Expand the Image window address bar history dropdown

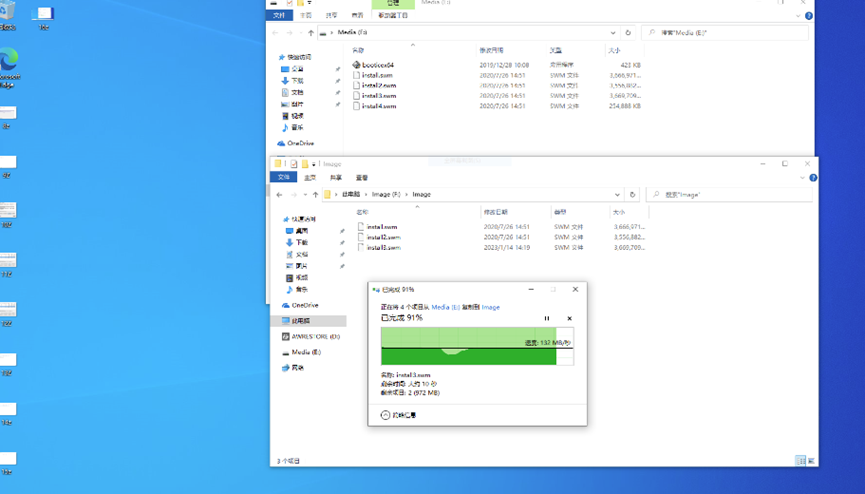pyautogui.click(x=617, y=195)
